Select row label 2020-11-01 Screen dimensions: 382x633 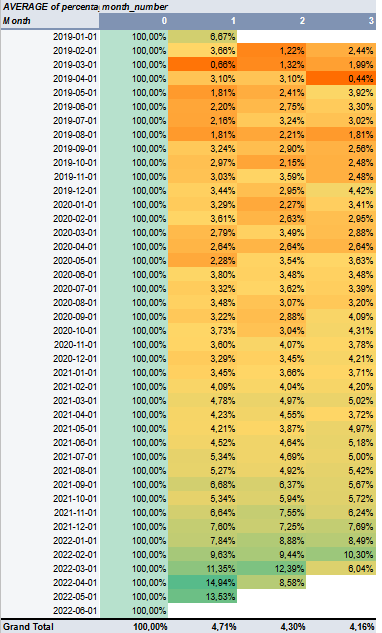click(x=50, y=344)
